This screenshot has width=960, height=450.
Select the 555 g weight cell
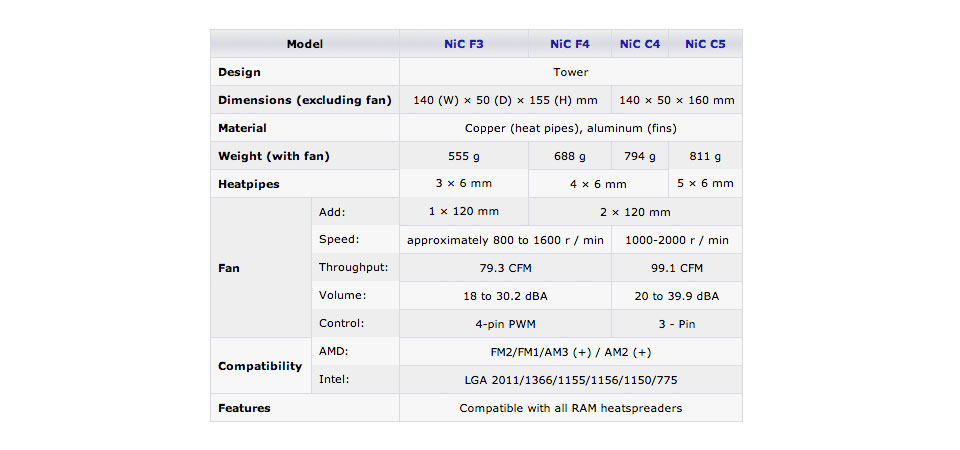(463, 156)
